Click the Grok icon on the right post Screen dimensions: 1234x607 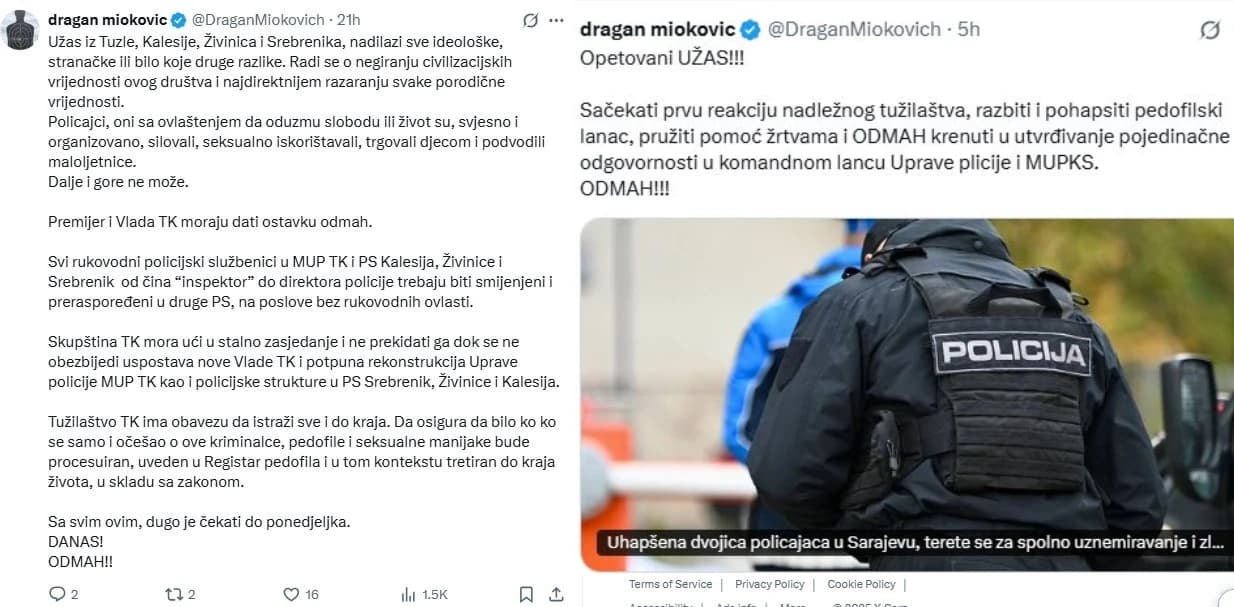[x=1209, y=30]
